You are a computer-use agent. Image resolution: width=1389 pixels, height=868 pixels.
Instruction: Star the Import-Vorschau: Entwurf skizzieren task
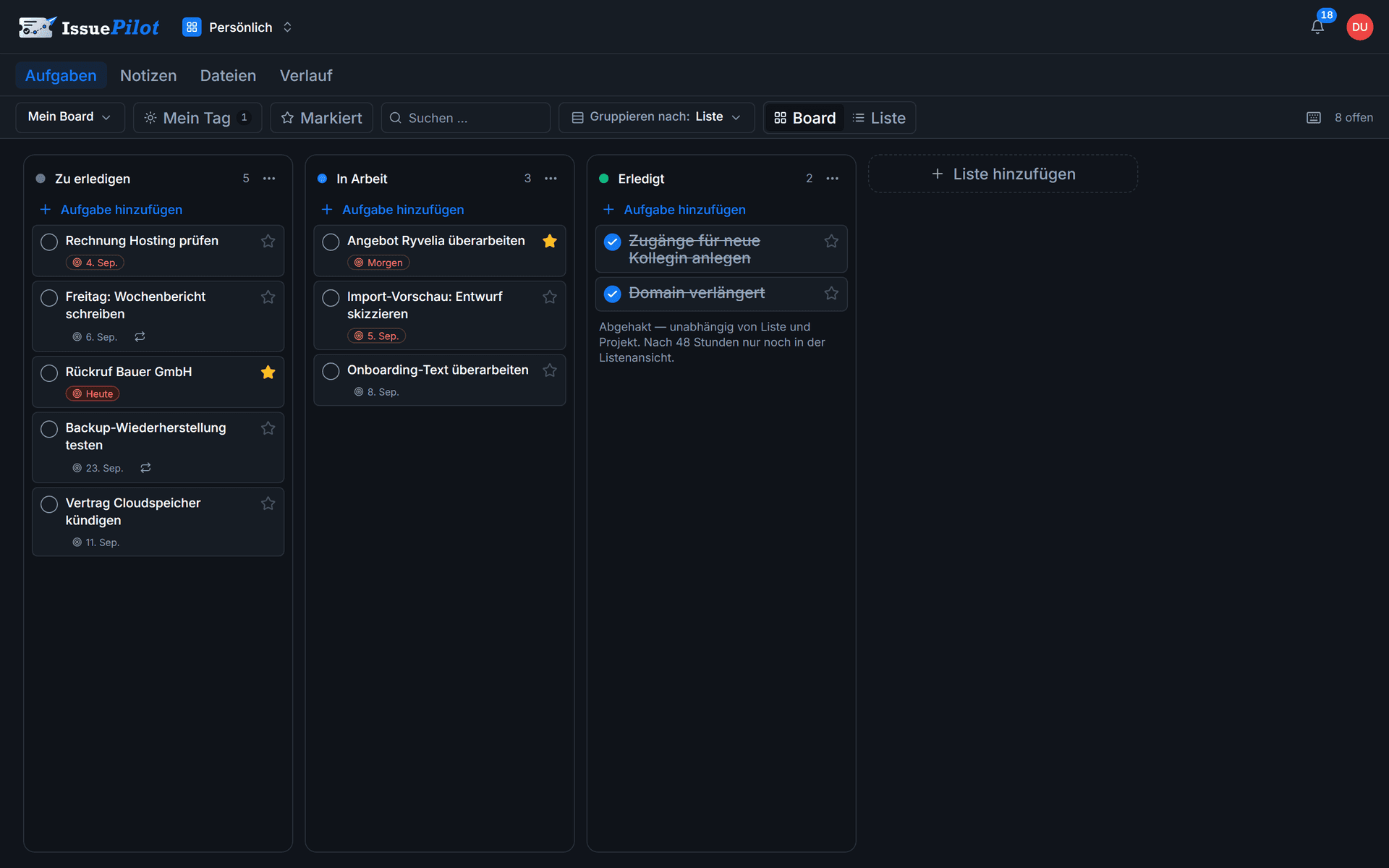point(550,297)
